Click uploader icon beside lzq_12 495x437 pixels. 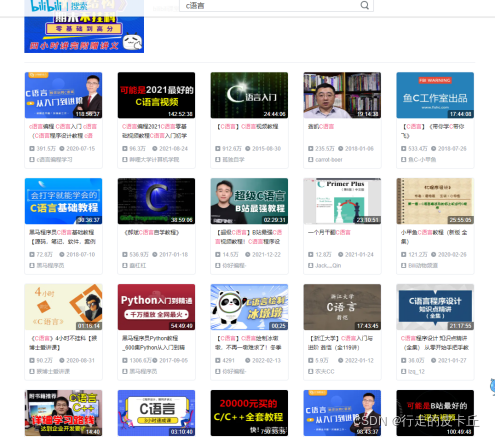click(404, 372)
